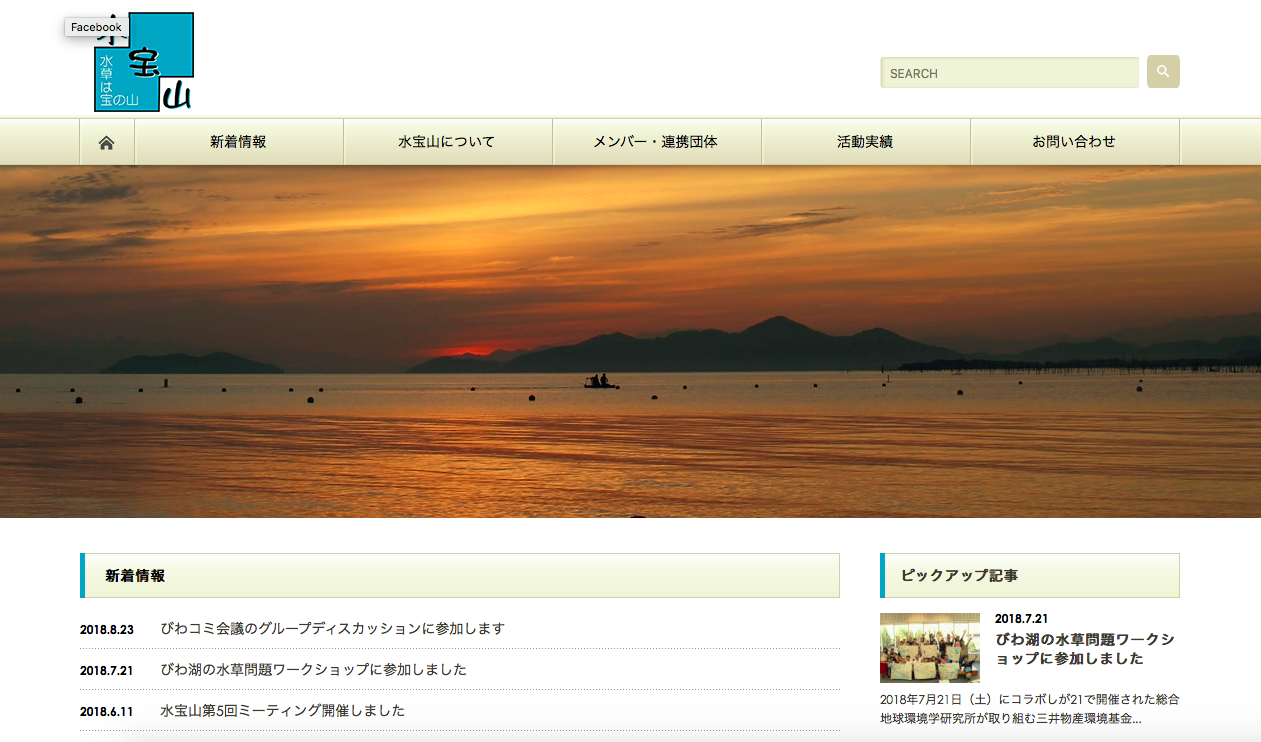Click the date above the pickup article title

pos(1021,619)
